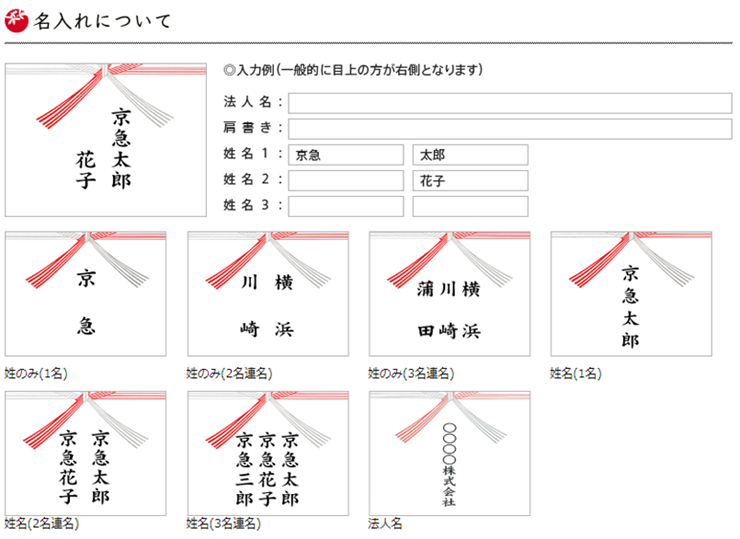Focus the empty 姓名3 given name field

tap(470, 206)
